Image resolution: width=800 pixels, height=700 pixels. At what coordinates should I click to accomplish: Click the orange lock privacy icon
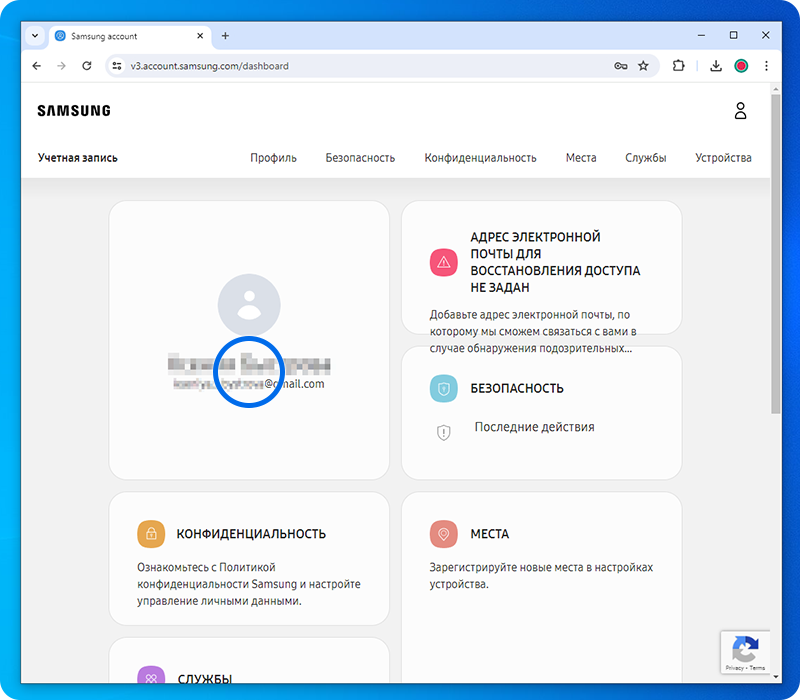click(x=151, y=534)
